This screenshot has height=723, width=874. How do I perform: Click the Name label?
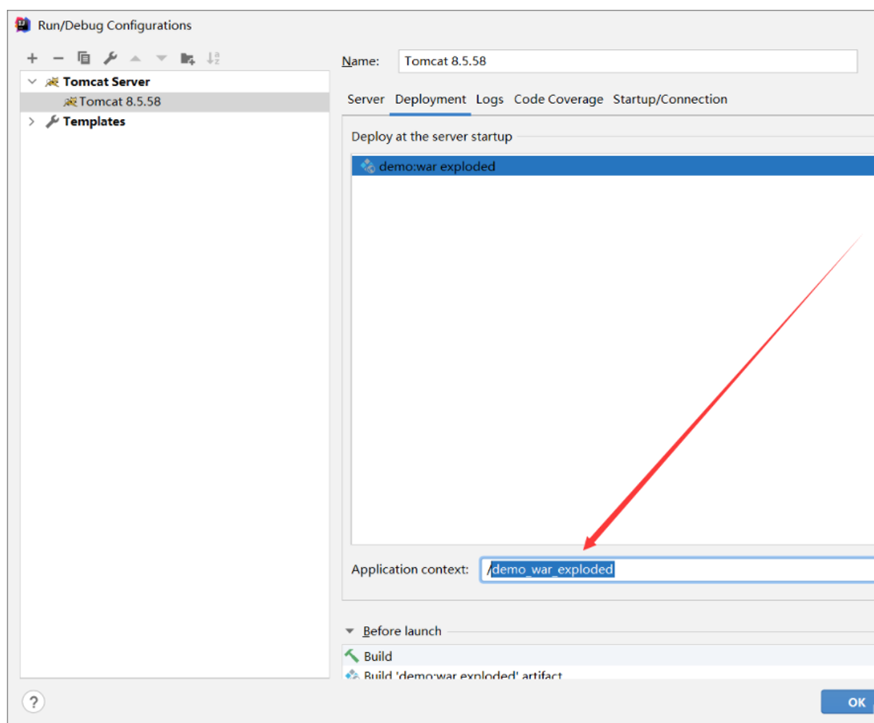pos(360,61)
